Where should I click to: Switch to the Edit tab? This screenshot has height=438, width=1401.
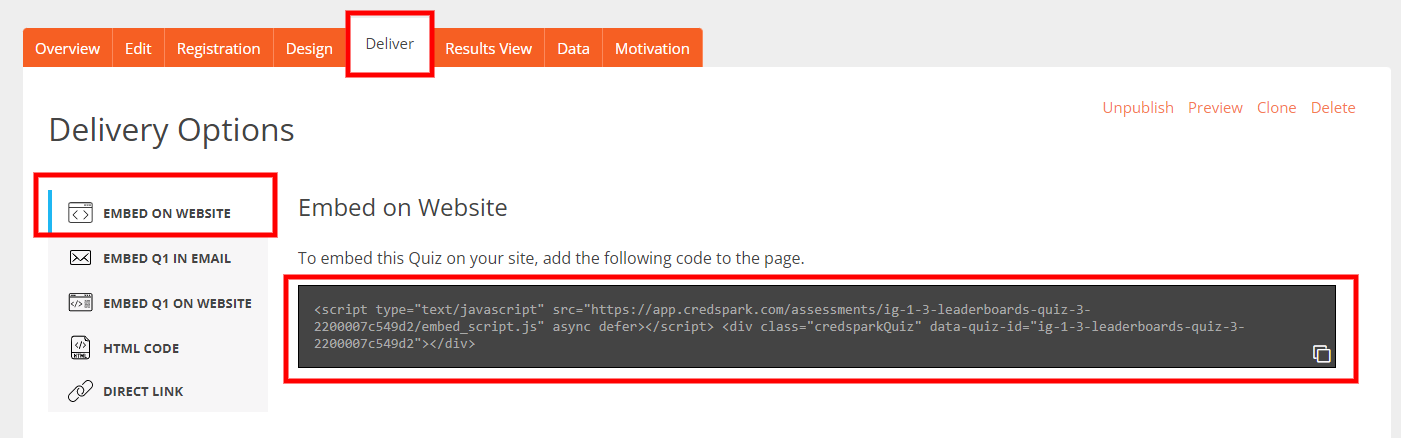pyautogui.click(x=138, y=48)
